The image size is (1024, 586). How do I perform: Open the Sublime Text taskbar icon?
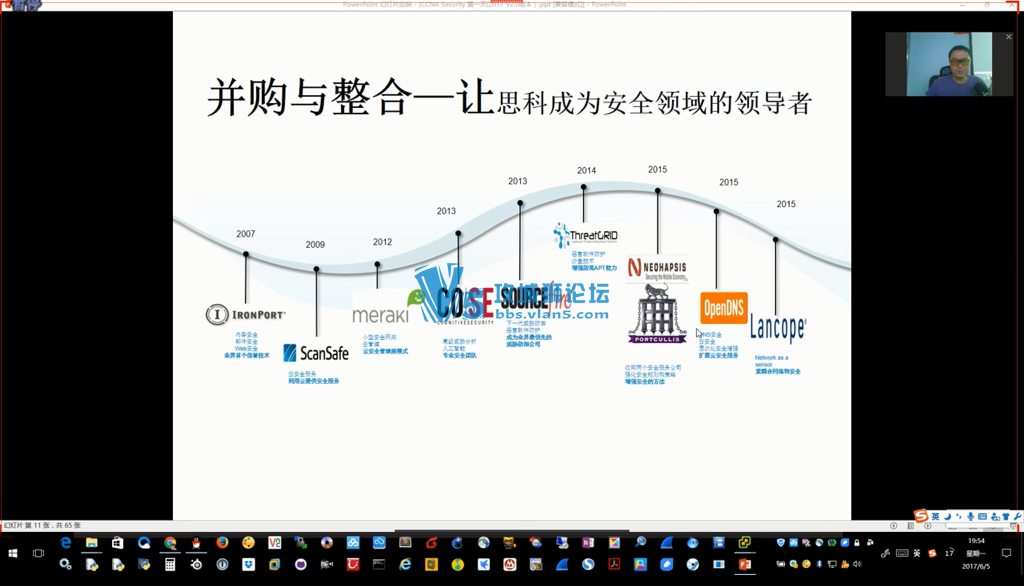[x=405, y=543]
